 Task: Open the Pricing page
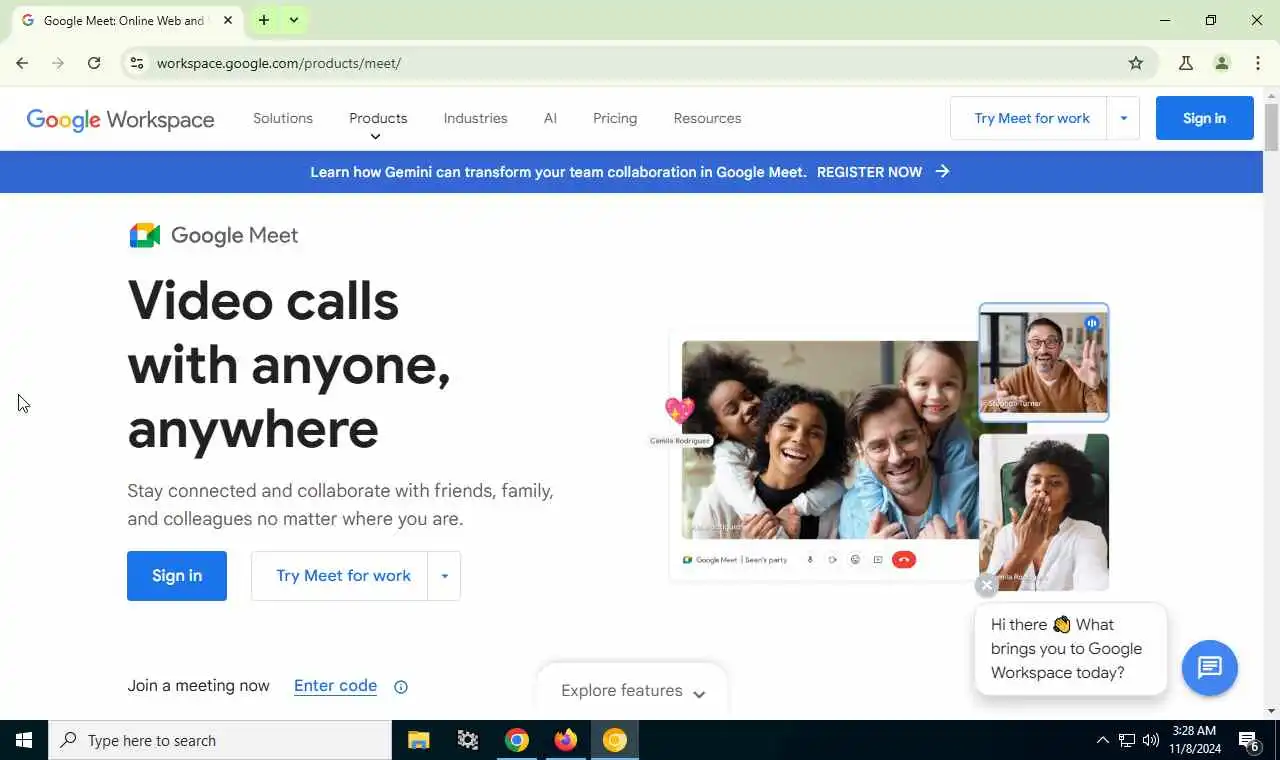pyautogui.click(x=615, y=118)
